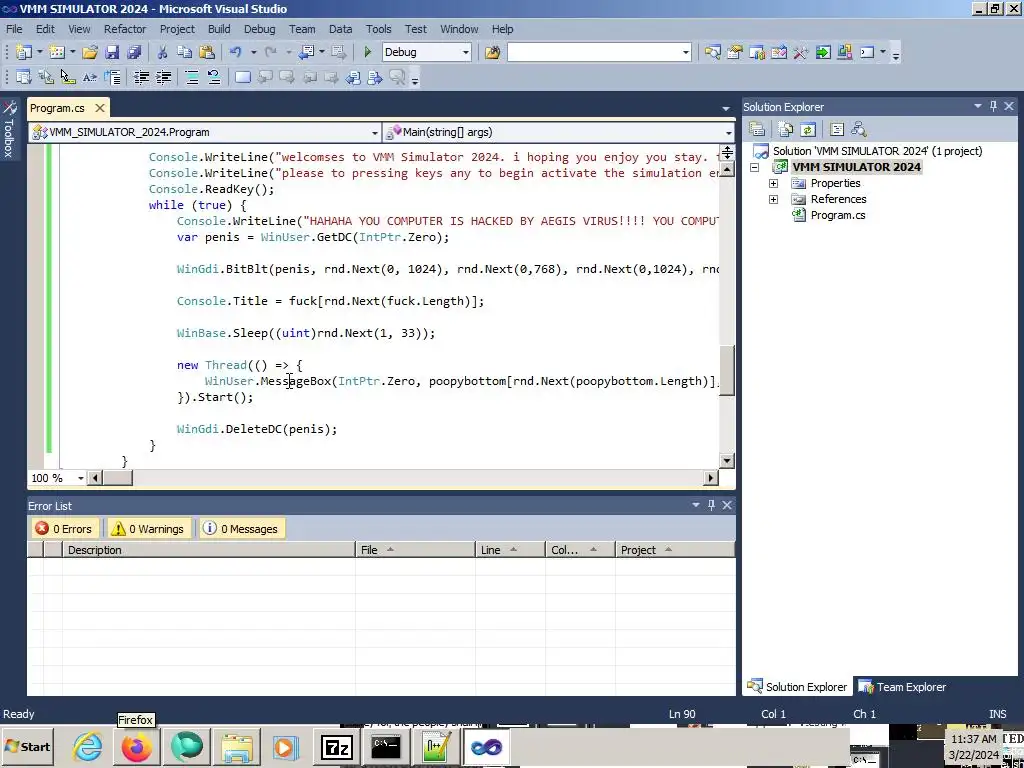
Task: Click the editor horizontal scrollbar thumb
Action: [118, 478]
